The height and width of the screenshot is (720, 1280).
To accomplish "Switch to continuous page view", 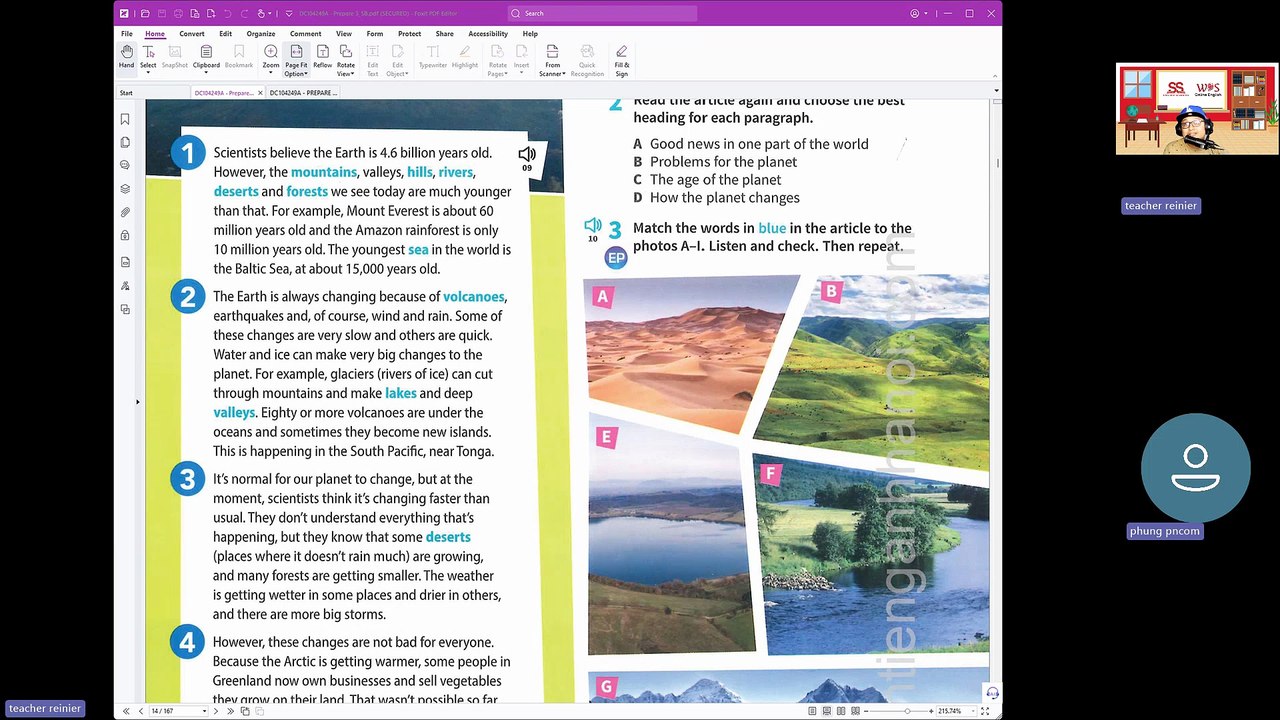I will click(826, 711).
